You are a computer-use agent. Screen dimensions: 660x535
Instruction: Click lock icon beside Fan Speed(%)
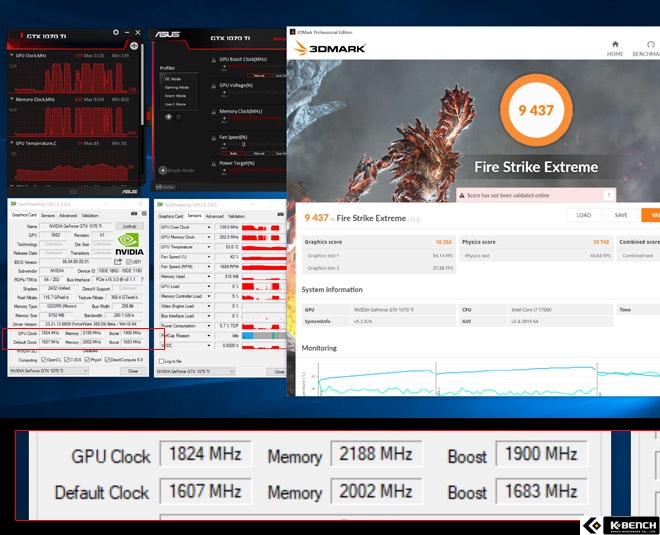coord(214,138)
